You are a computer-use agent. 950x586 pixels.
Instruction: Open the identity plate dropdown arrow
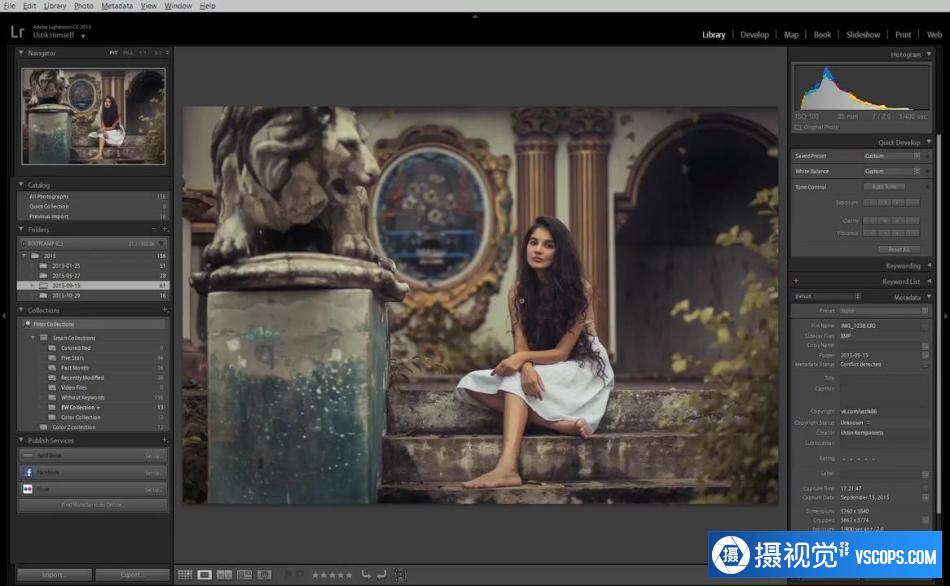click(x=83, y=36)
